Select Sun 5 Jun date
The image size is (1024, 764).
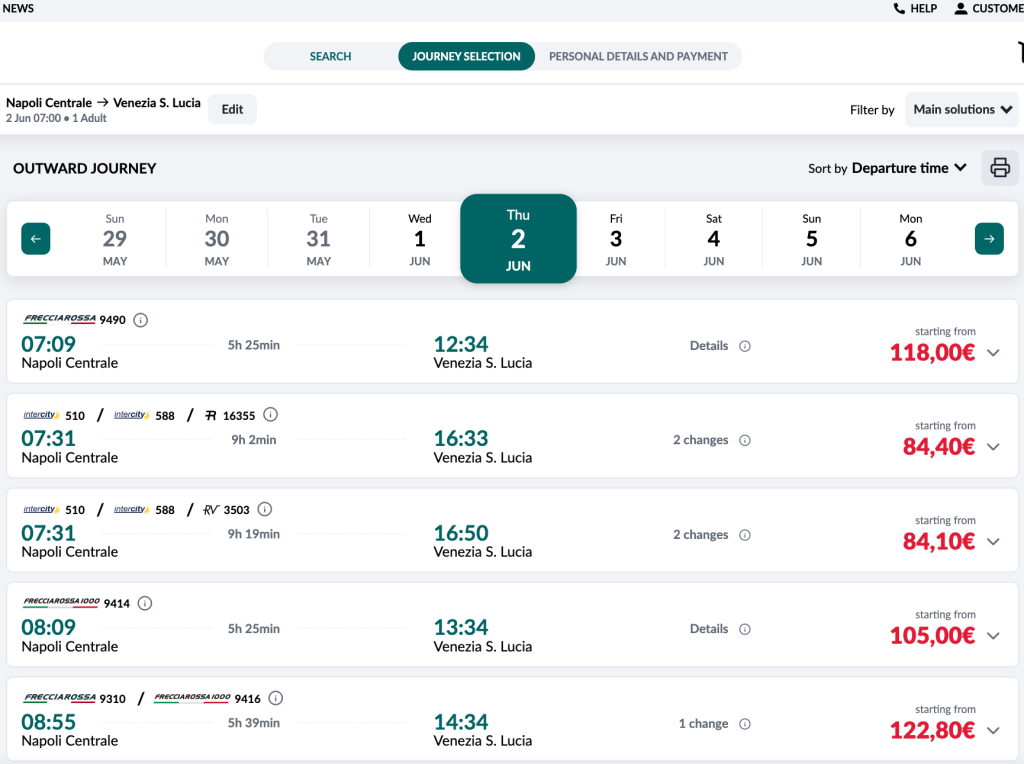[x=812, y=239]
